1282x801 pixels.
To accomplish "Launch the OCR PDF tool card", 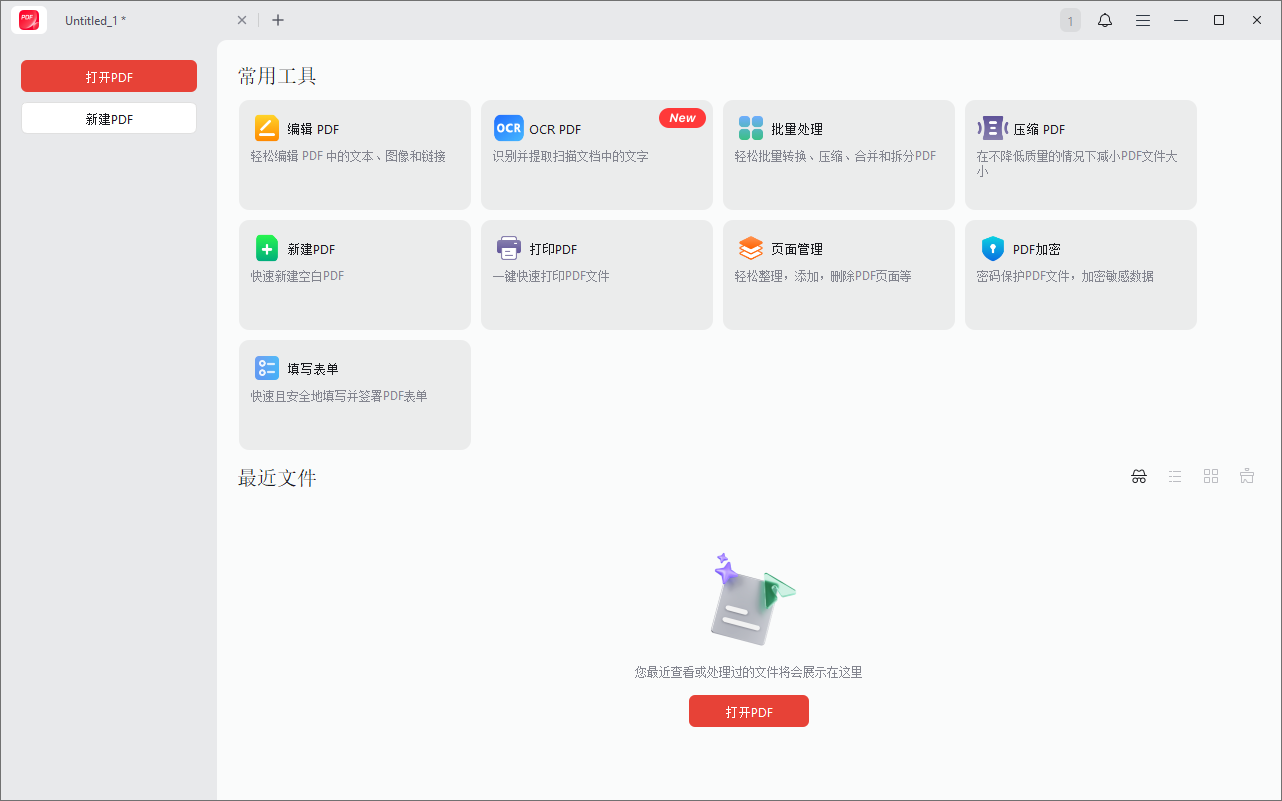I will point(597,155).
